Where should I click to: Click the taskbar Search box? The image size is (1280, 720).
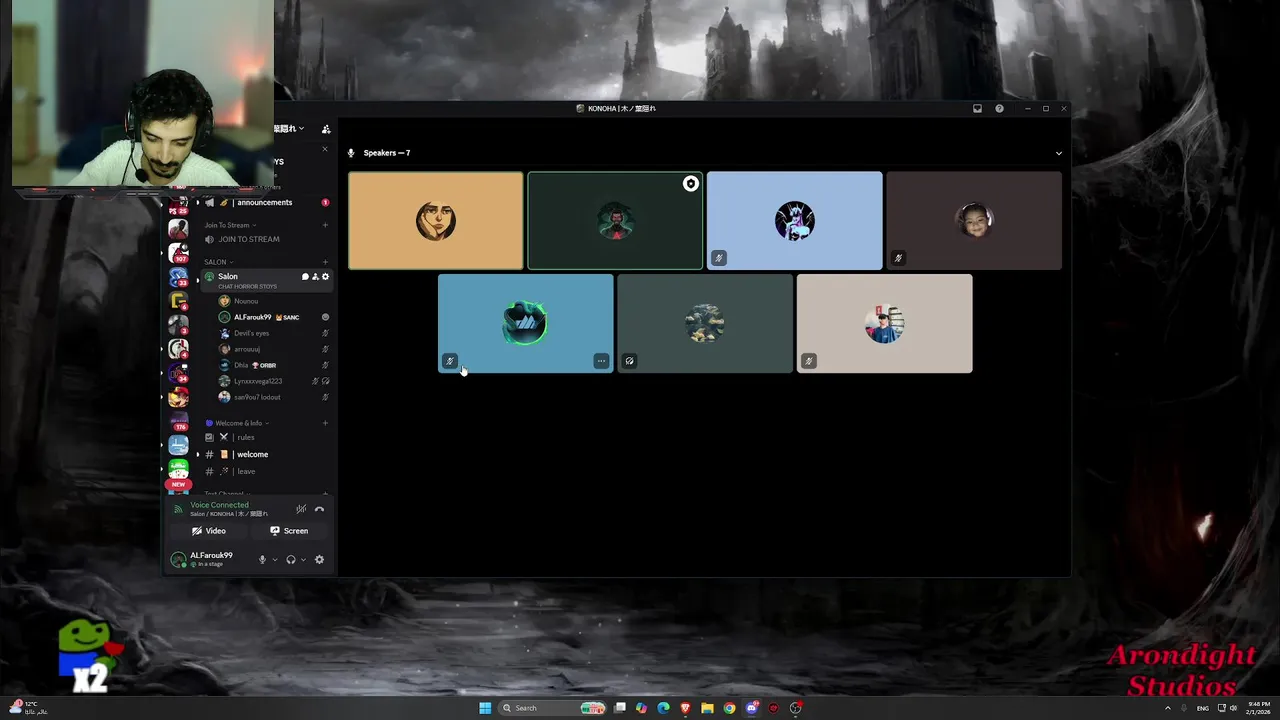point(553,708)
